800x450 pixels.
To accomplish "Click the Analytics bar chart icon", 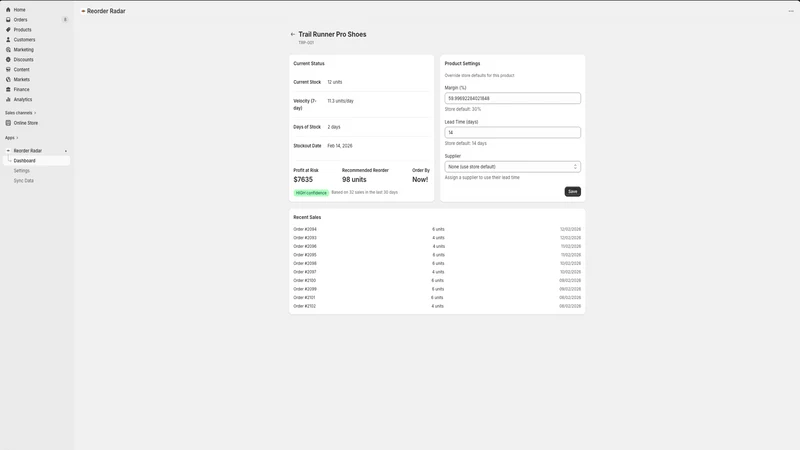I will [8, 99].
